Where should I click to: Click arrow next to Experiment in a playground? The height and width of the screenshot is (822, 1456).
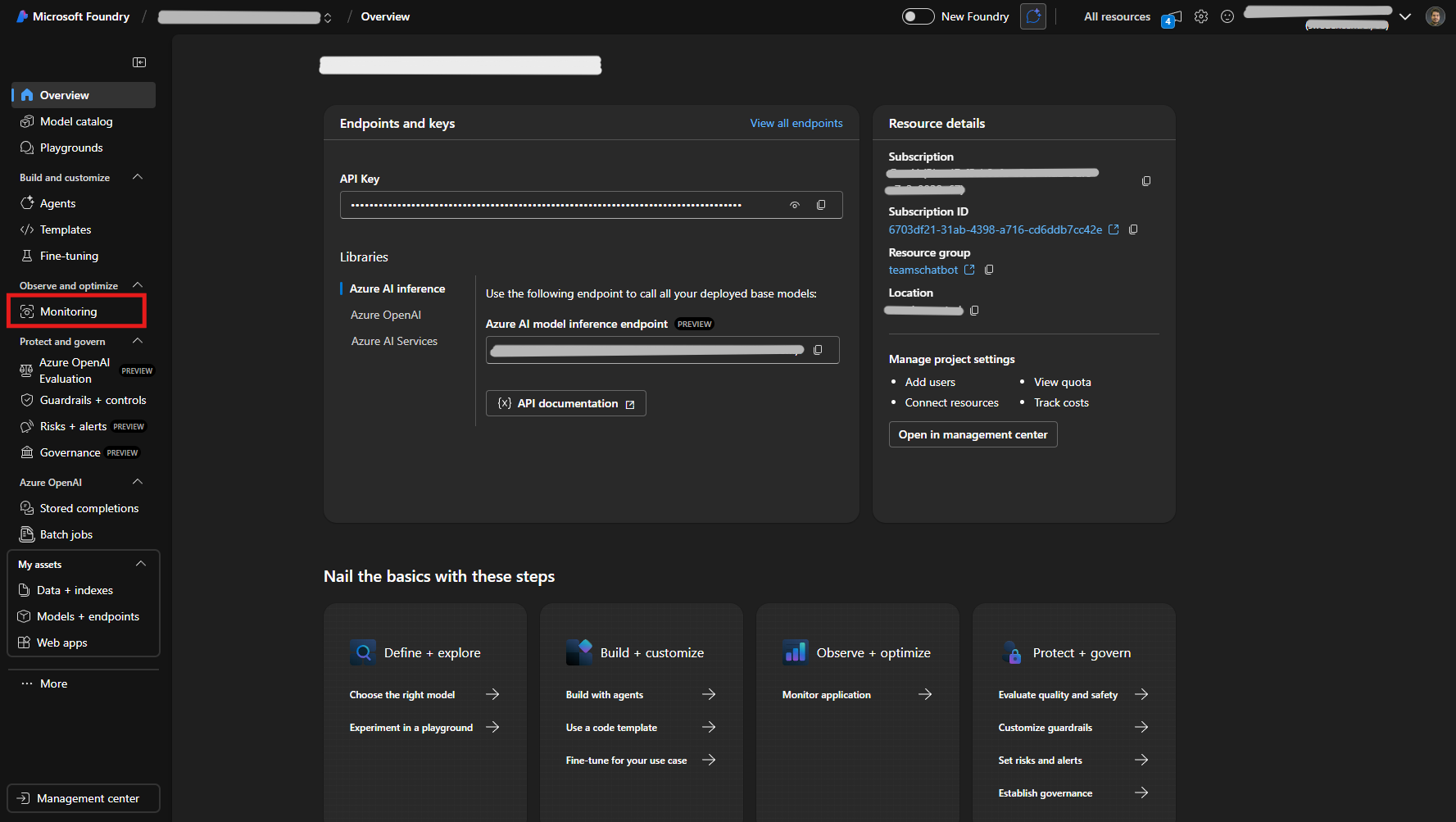(492, 727)
